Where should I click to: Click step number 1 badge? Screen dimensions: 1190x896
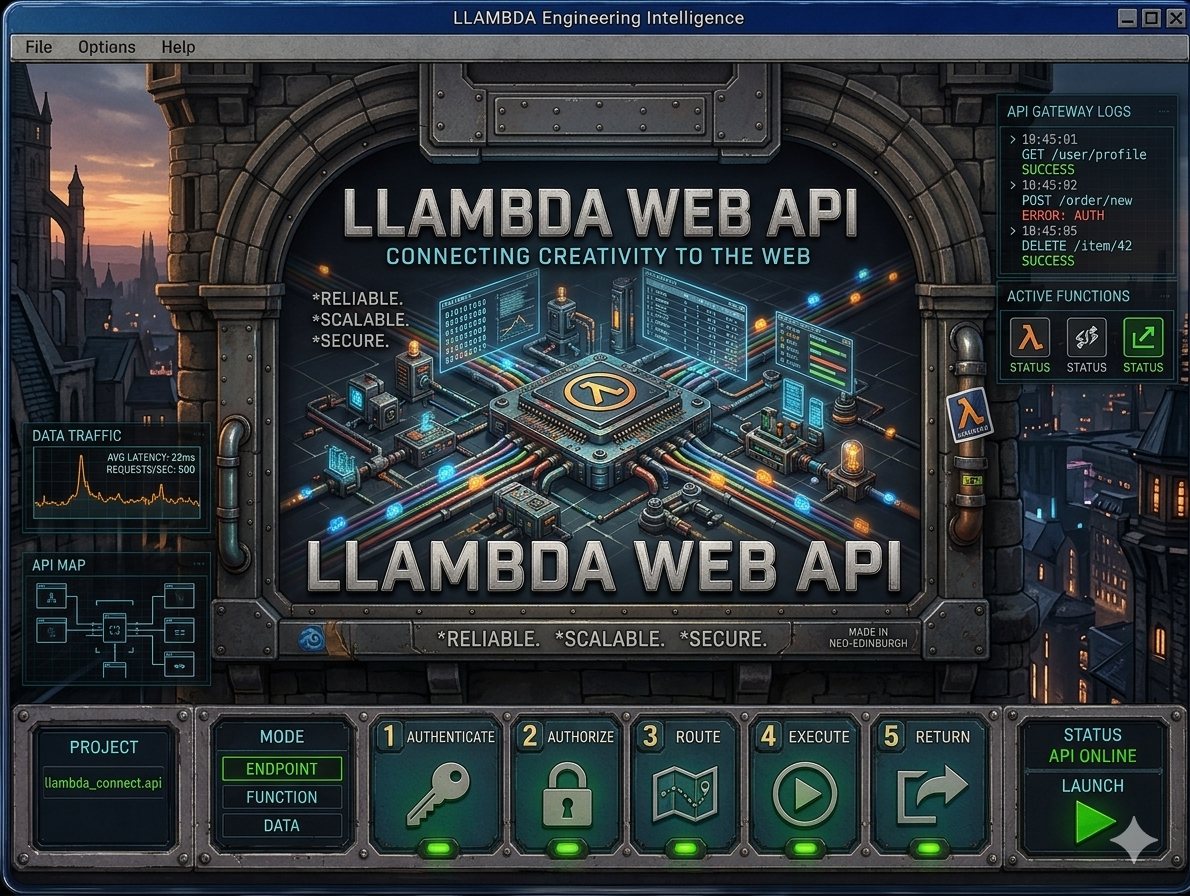pyautogui.click(x=389, y=736)
